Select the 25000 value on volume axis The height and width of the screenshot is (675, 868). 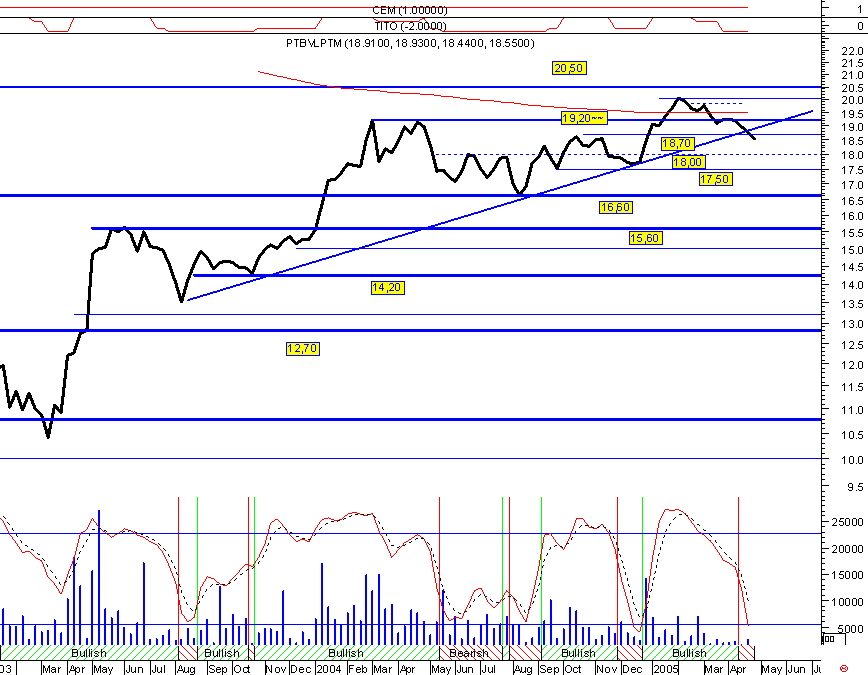point(848,522)
